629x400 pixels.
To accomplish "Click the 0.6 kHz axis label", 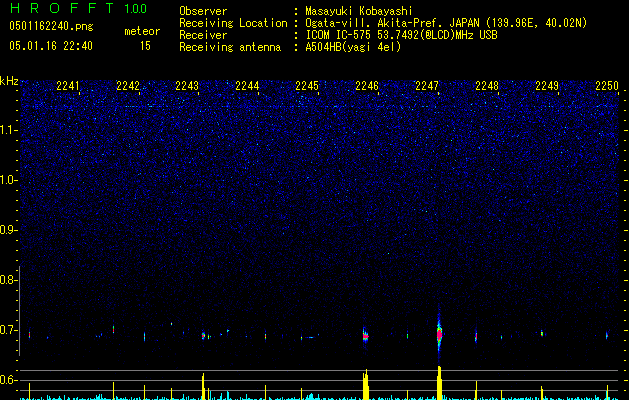I will point(9,380).
